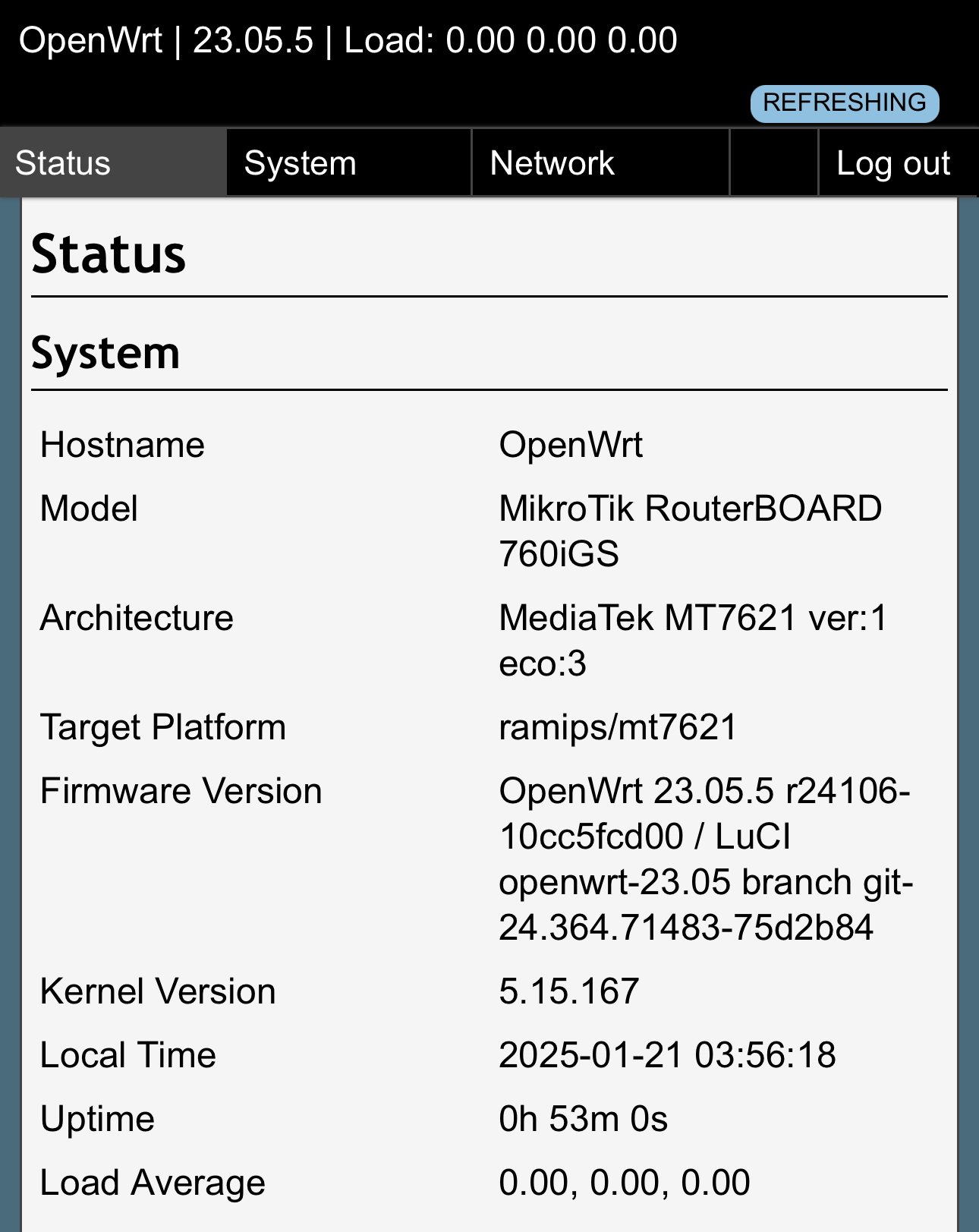Select MikroTik RouterBOARD 760iGS model value
The width and height of the screenshot is (979, 1232).
click(x=690, y=531)
